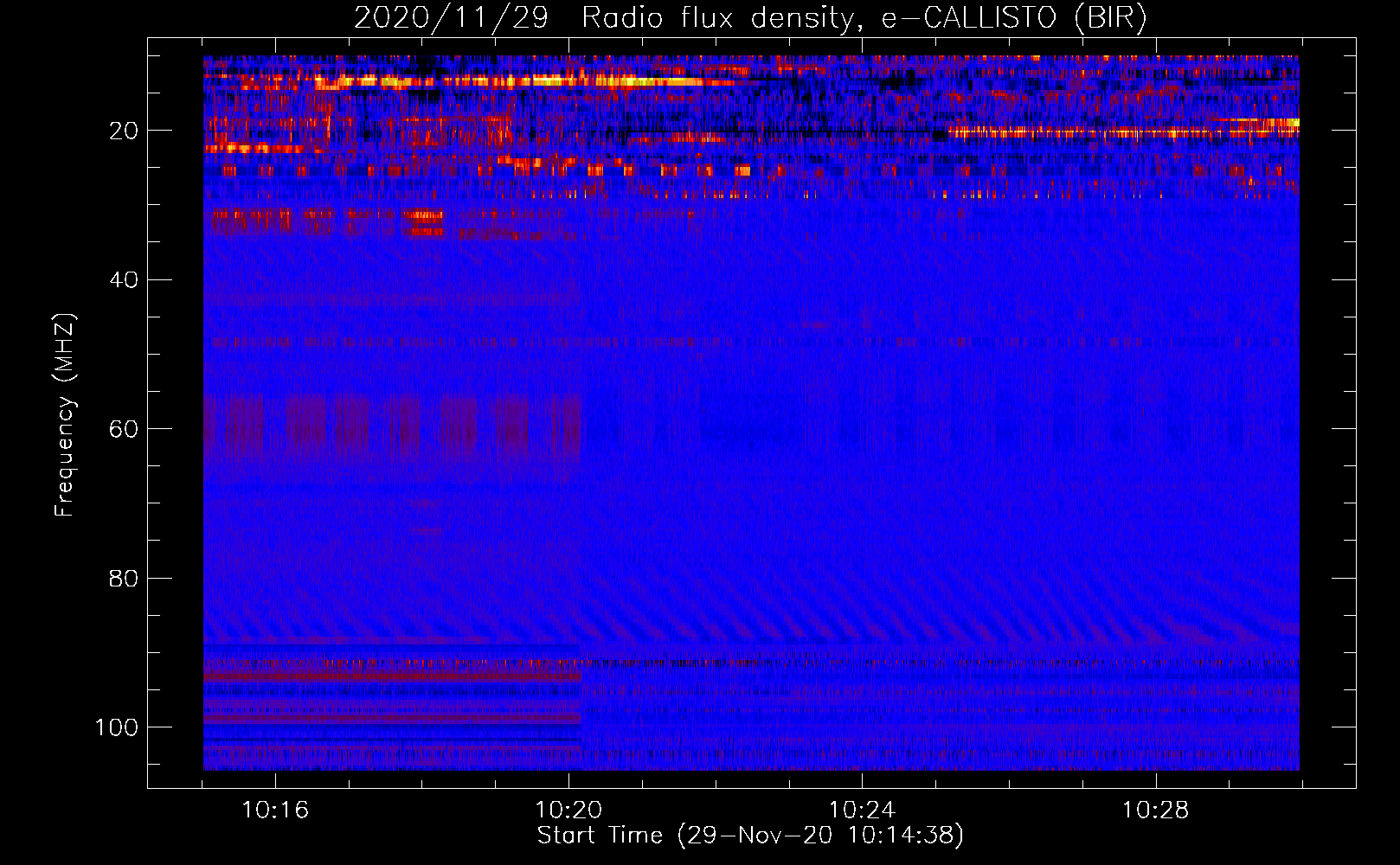Click the 40 MHz frequency tick label

point(124,280)
